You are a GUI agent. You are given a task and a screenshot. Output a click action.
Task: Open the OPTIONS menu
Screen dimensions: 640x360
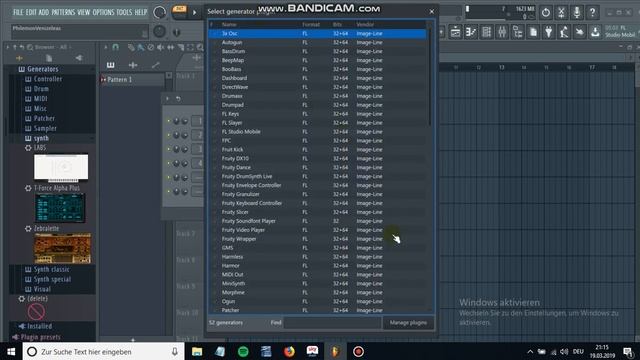click(104, 12)
